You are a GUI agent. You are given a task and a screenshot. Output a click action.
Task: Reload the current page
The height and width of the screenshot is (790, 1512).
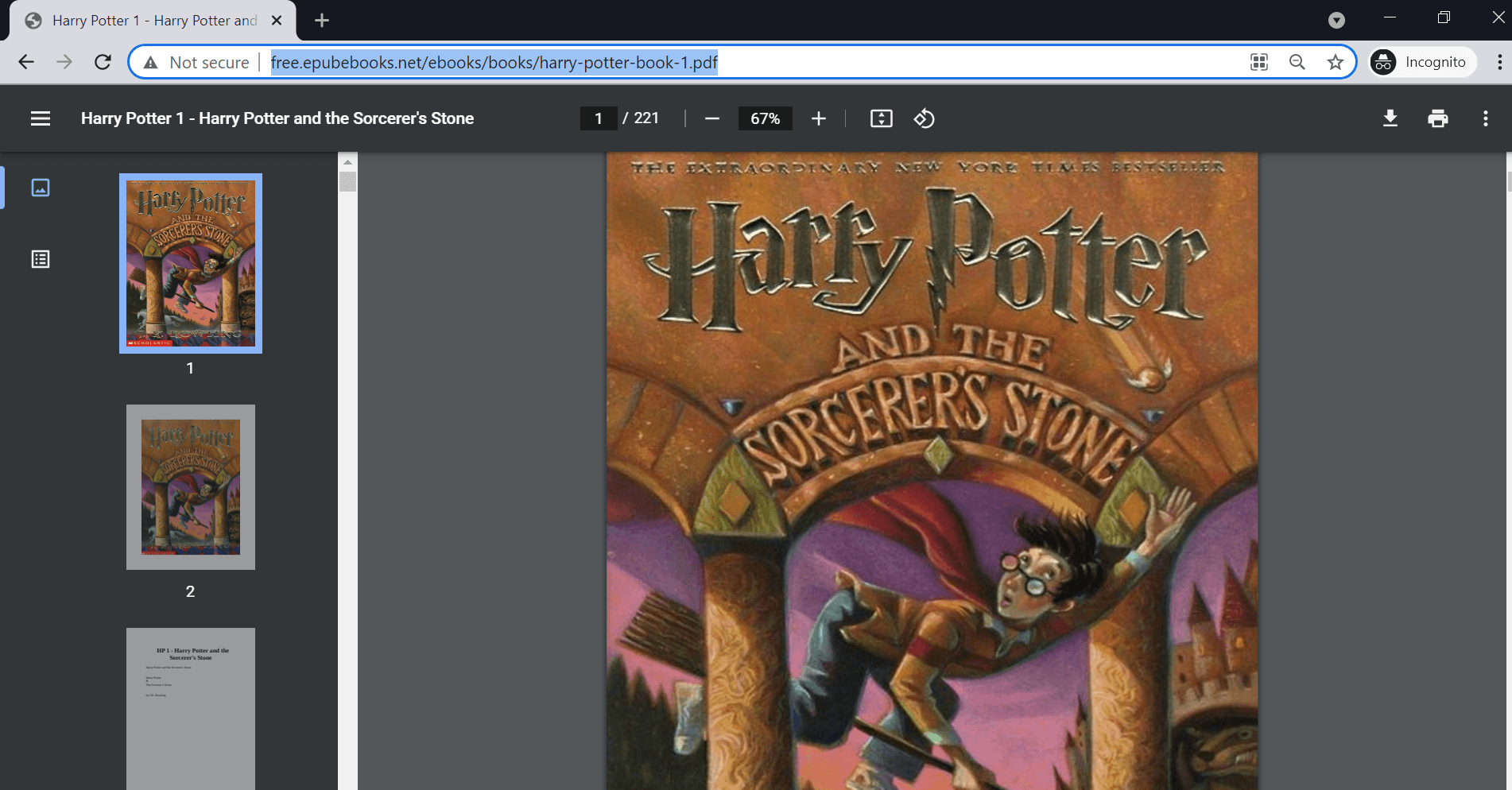tap(103, 62)
